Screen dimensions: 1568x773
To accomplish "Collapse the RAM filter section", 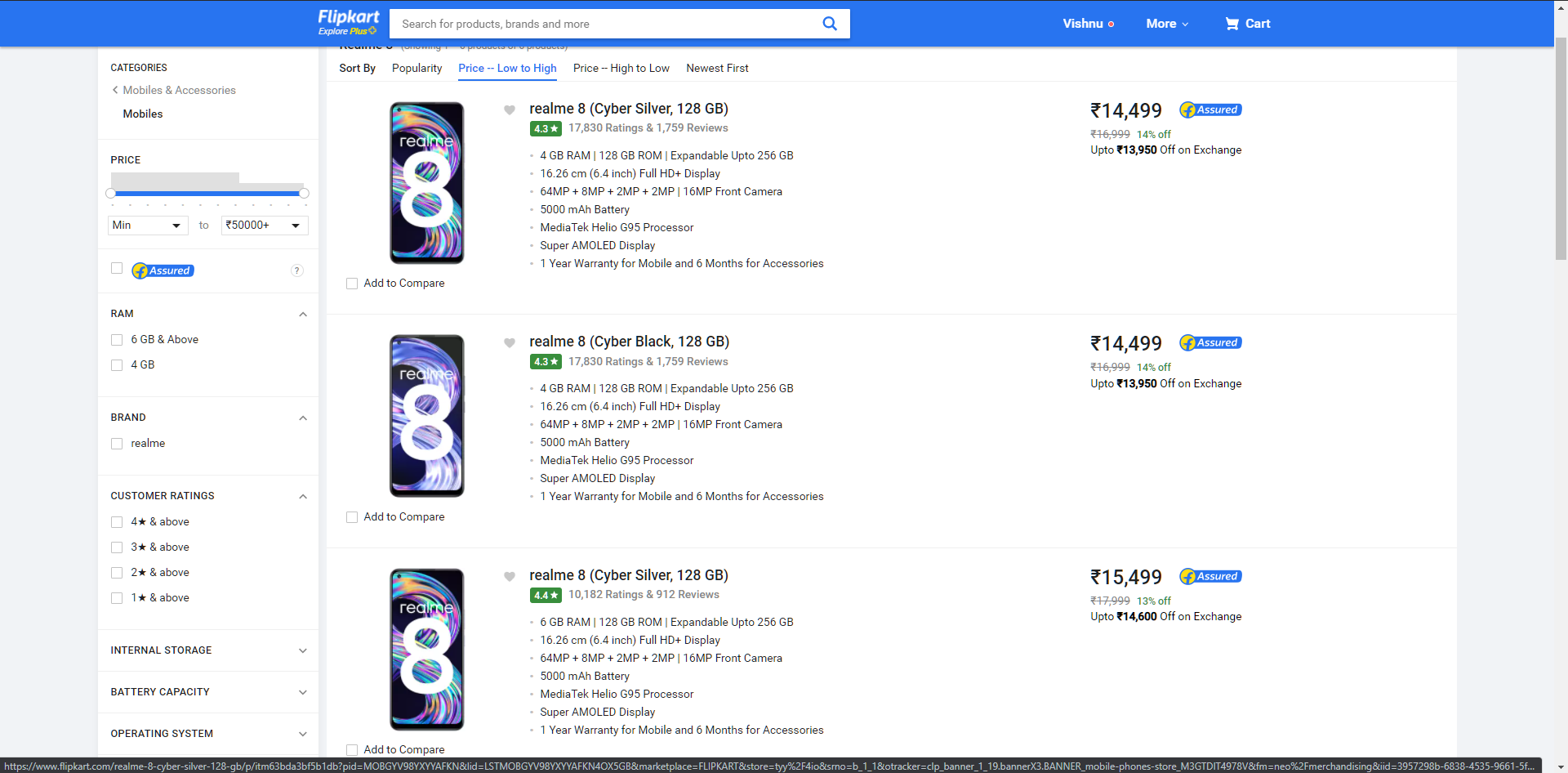I will click(303, 314).
